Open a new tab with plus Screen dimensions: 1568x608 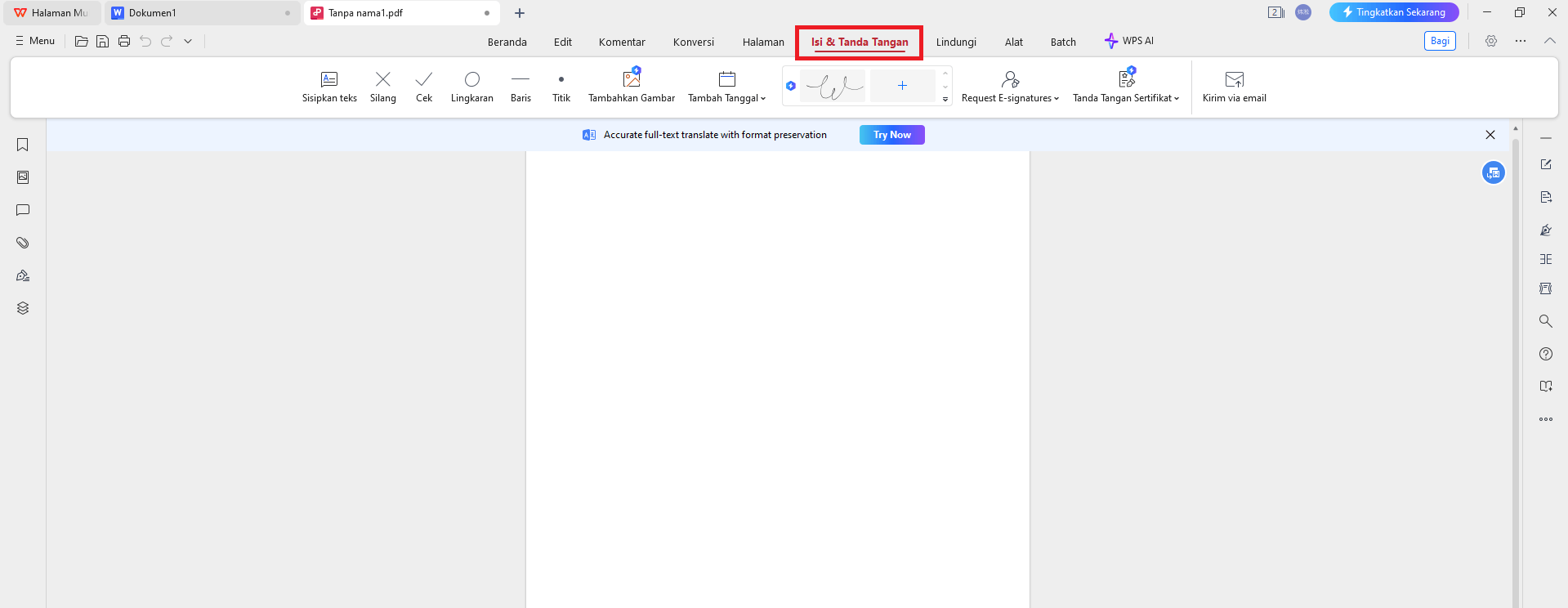coord(520,13)
